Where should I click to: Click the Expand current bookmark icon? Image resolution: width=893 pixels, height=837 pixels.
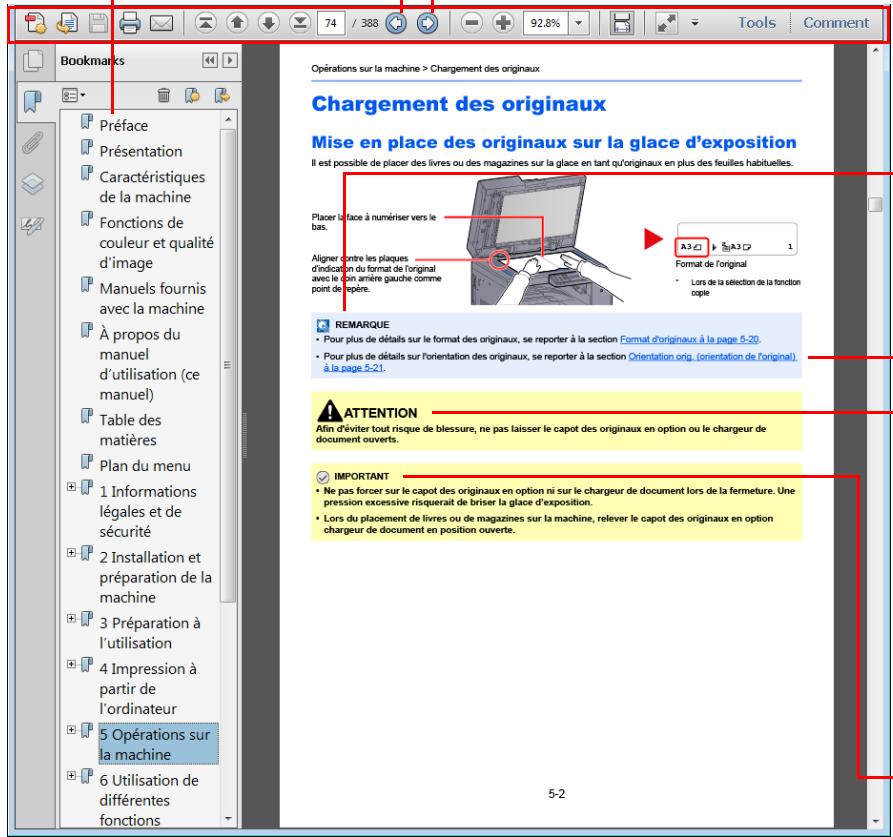click(222, 95)
